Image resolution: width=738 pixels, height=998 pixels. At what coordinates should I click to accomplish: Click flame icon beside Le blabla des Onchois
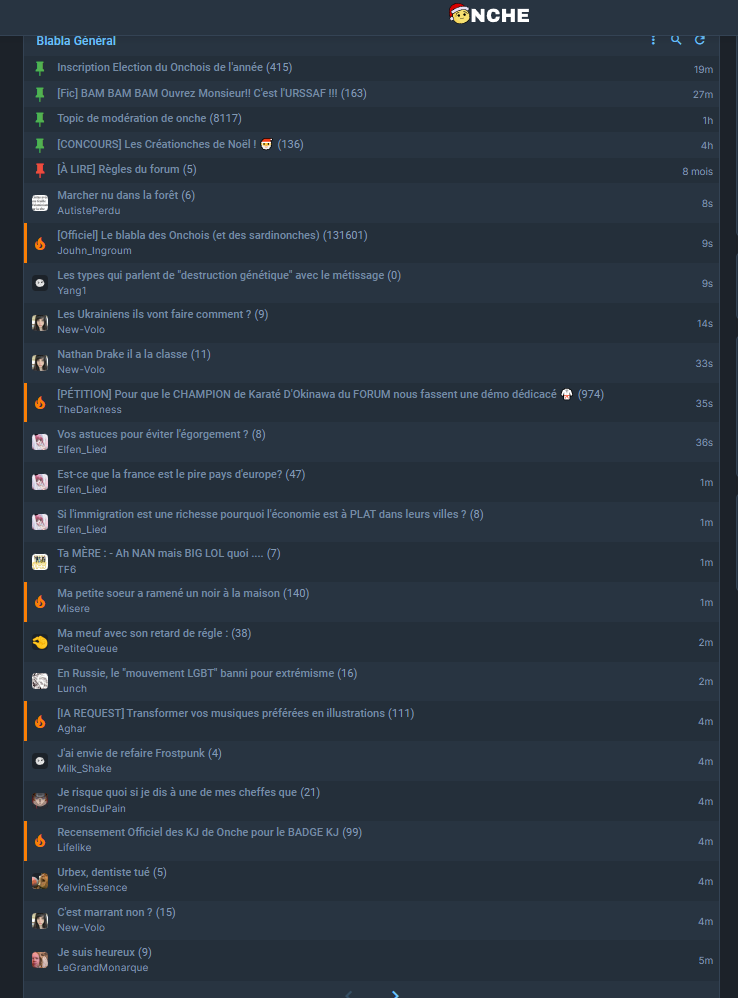[x=40, y=243]
